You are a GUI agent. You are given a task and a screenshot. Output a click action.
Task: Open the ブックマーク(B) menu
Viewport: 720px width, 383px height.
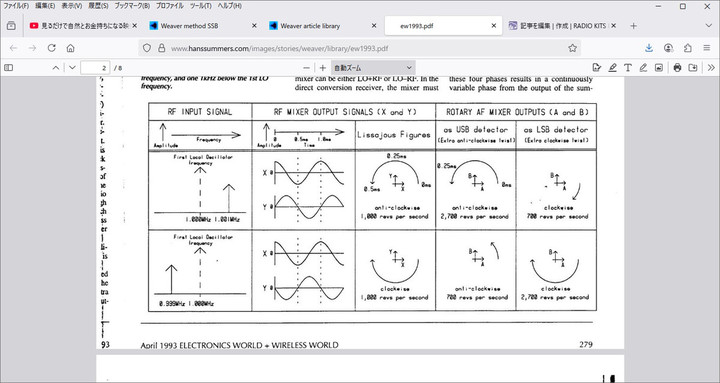[132, 6]
